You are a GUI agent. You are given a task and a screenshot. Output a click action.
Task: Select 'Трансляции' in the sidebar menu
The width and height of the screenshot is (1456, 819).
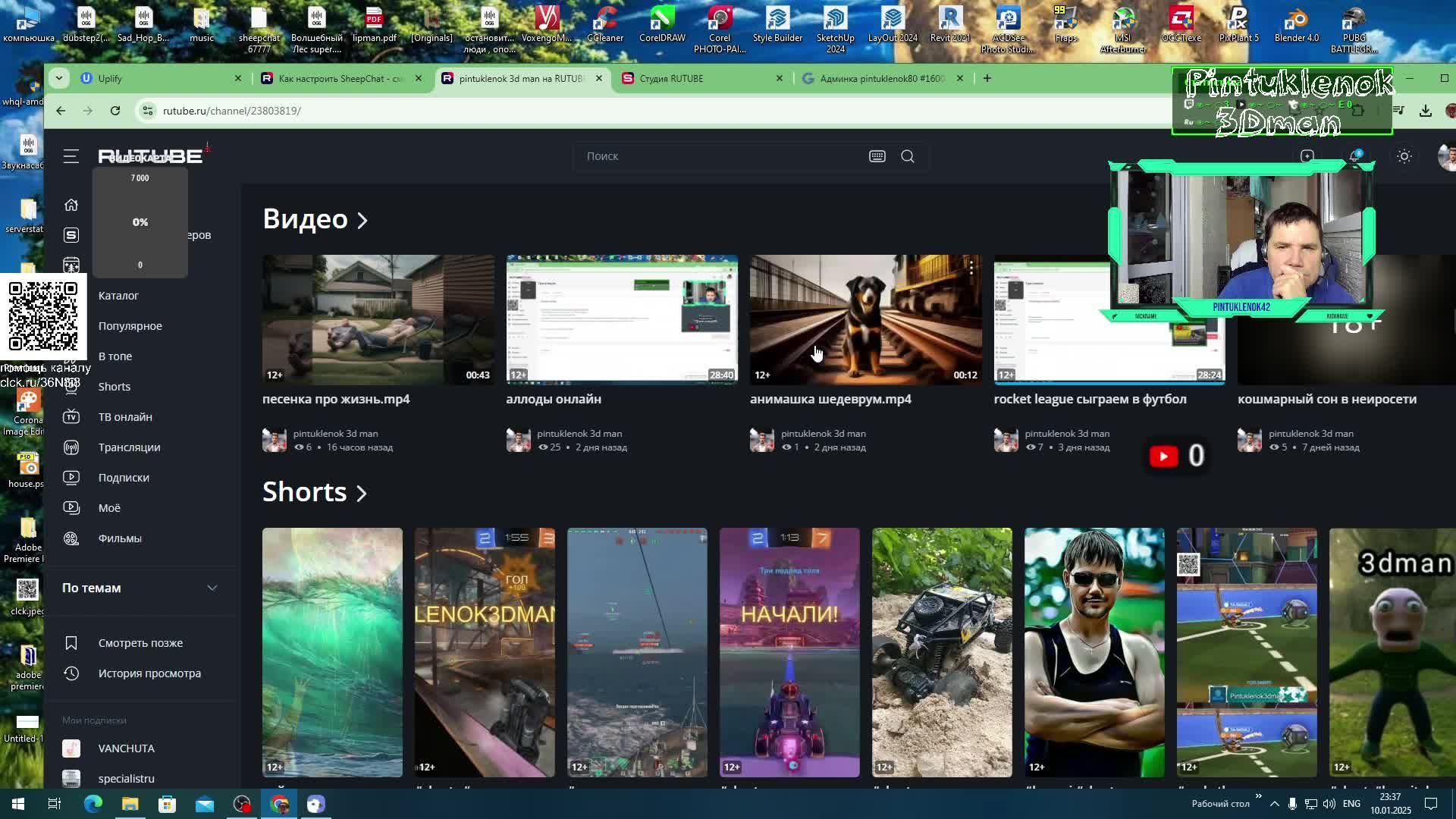(129, 447)
